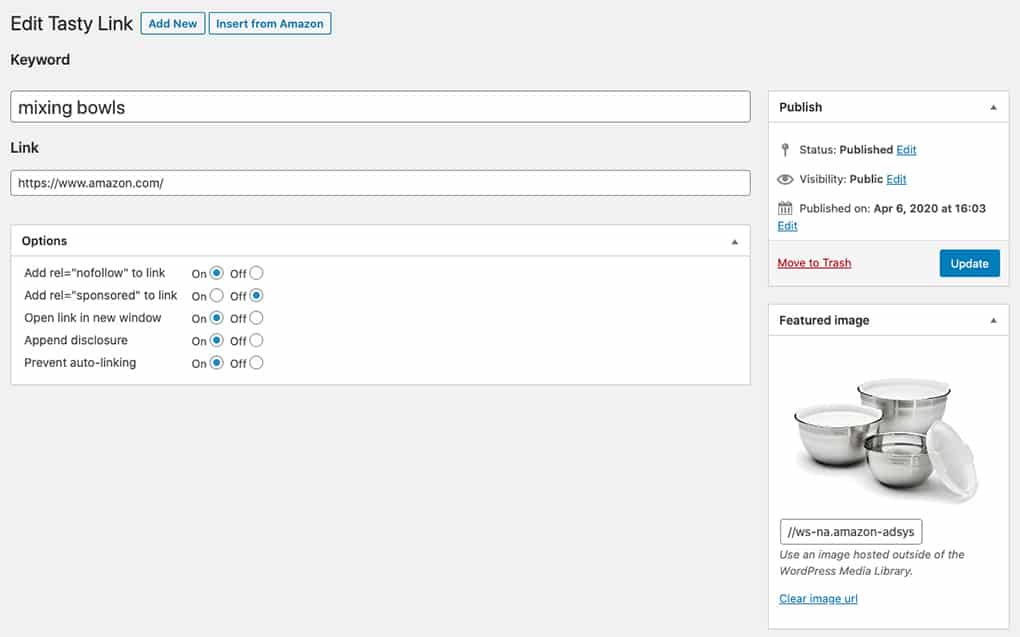Click the Options panel title
The width and height of the screenshot is (1020, 637).
(44, 241)
